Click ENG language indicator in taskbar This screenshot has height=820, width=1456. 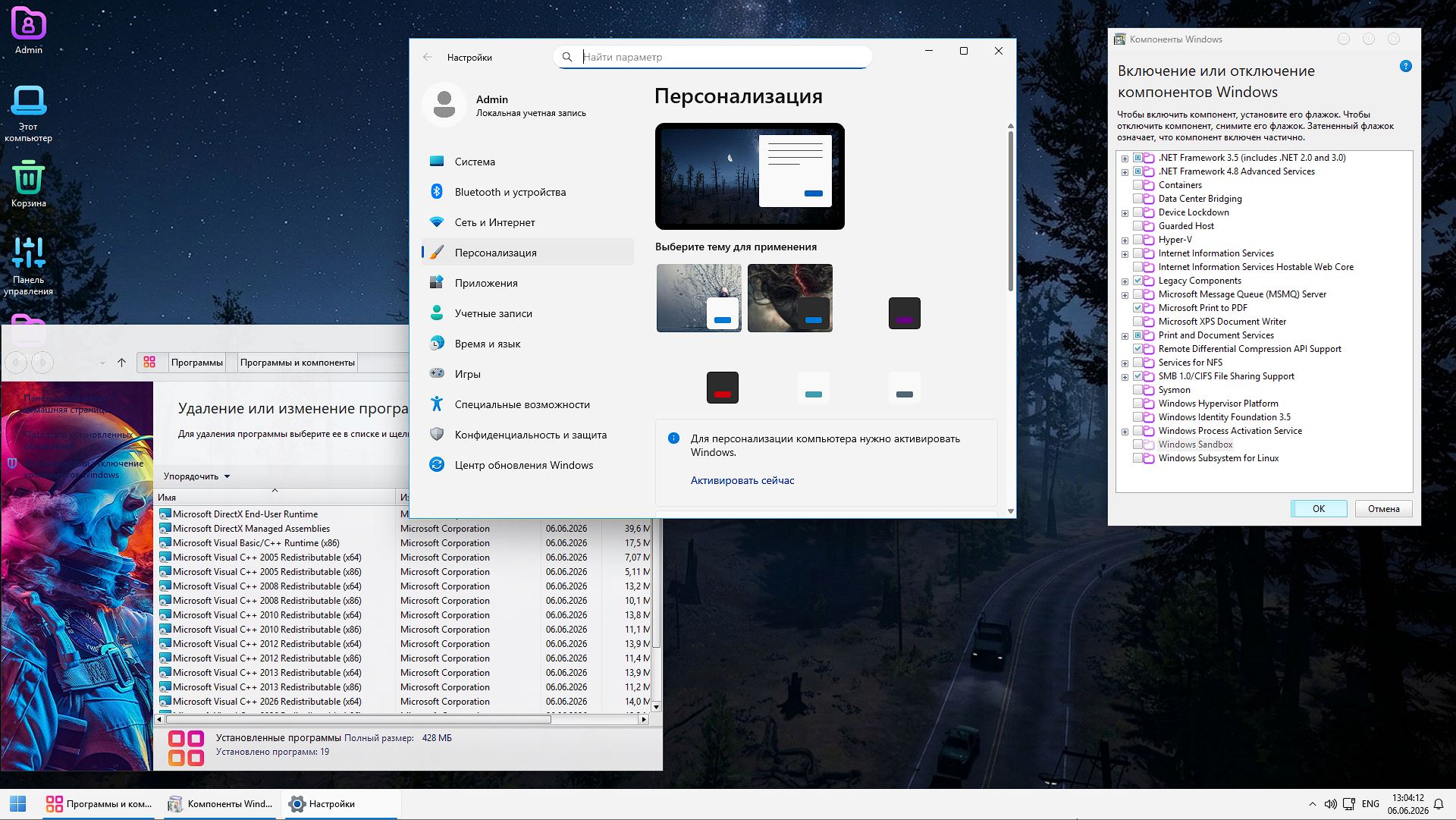1370,804
